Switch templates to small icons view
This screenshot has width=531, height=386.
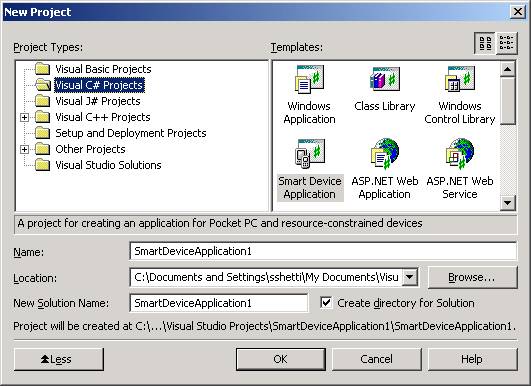coord(507,43)
